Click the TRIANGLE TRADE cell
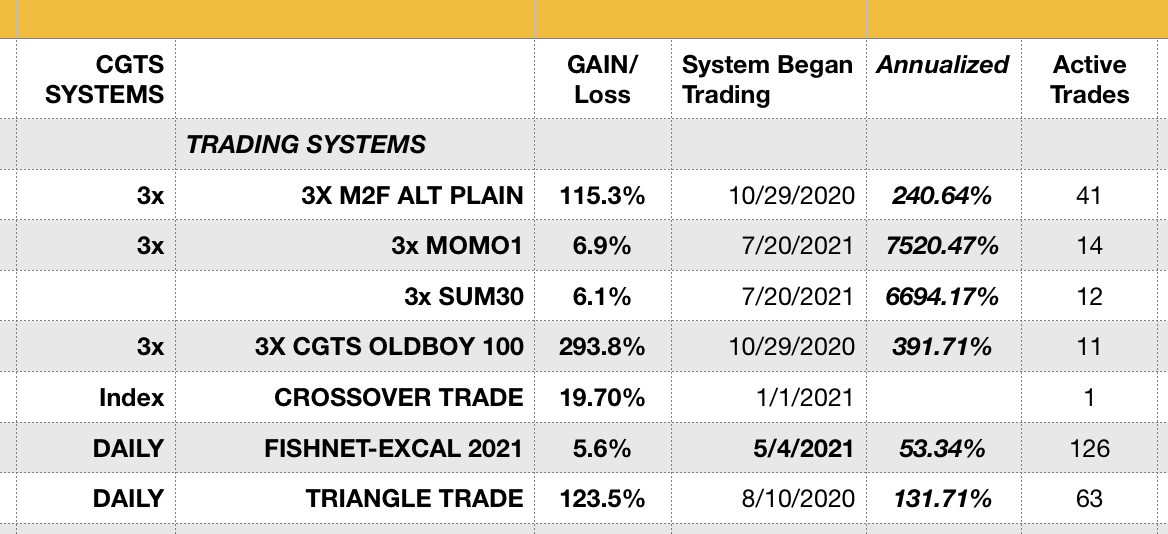 [414, 498]
